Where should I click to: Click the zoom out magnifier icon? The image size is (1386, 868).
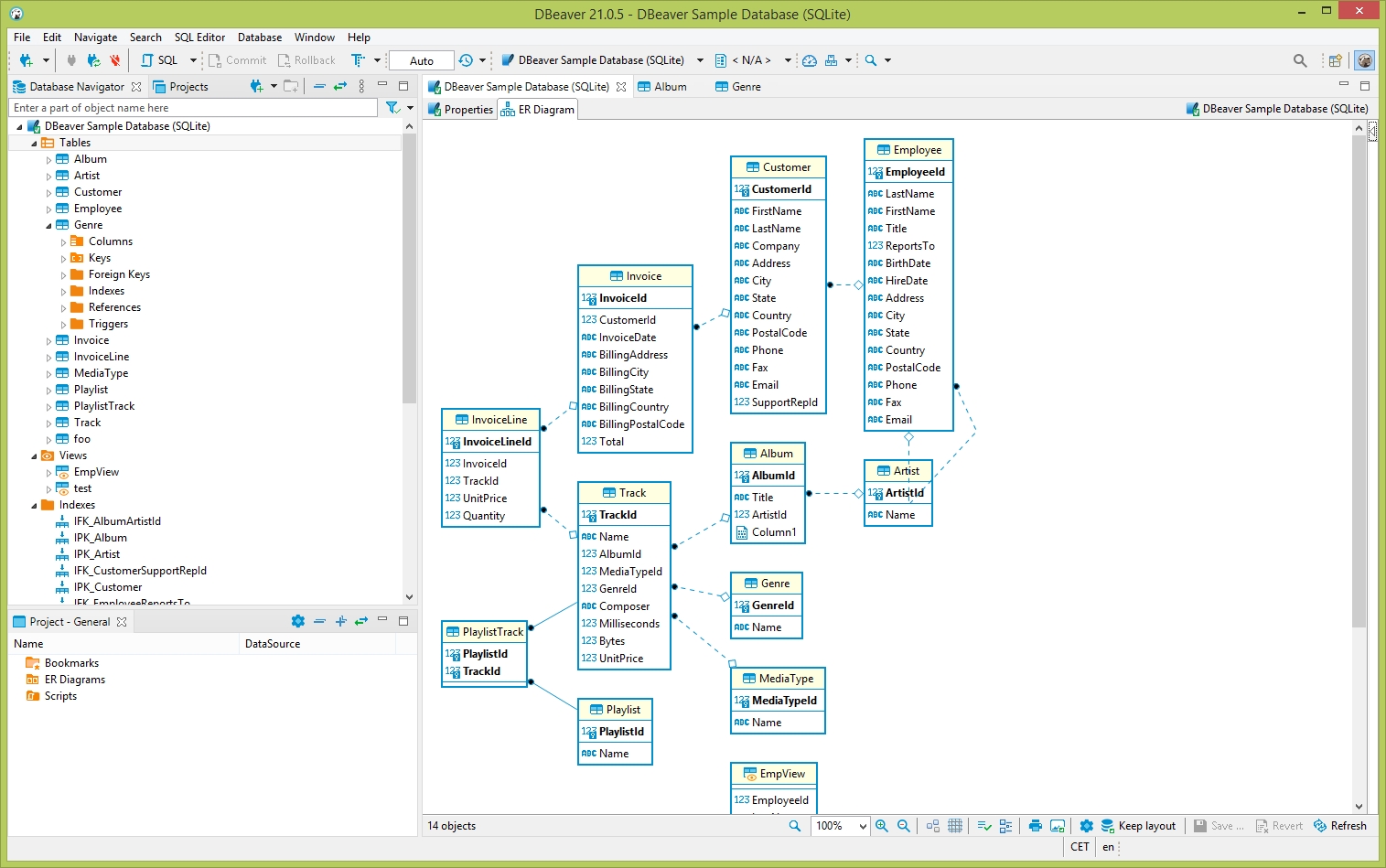click(x=904, y=826)
